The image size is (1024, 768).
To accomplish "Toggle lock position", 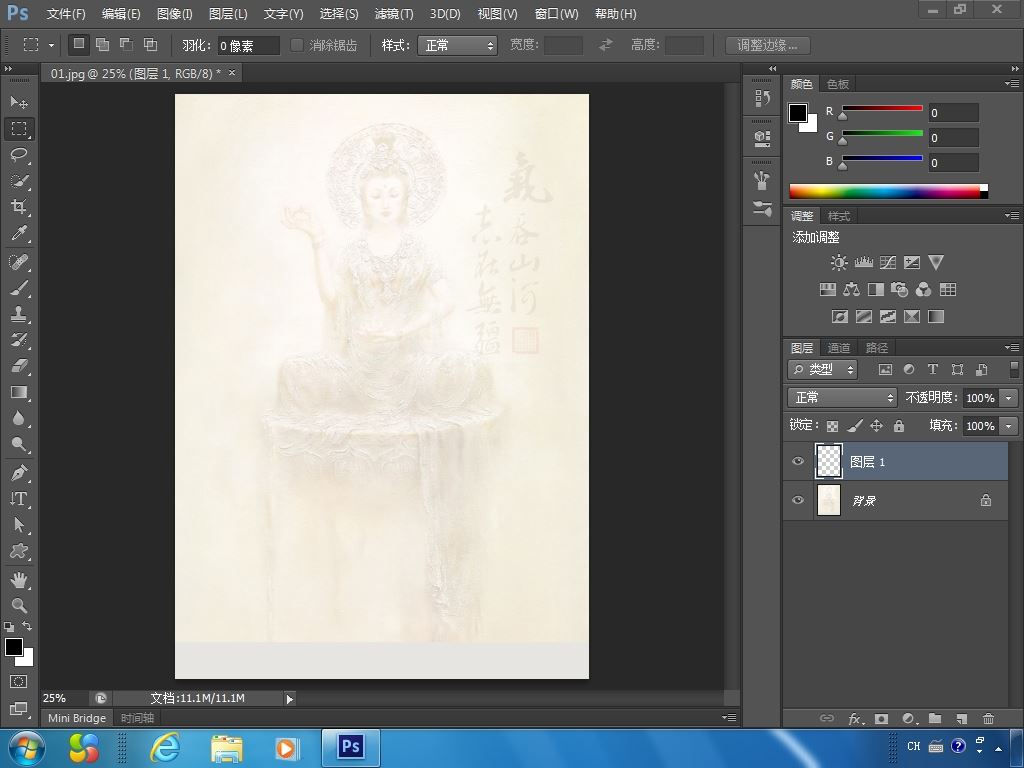I will click(x=876, y=426).
